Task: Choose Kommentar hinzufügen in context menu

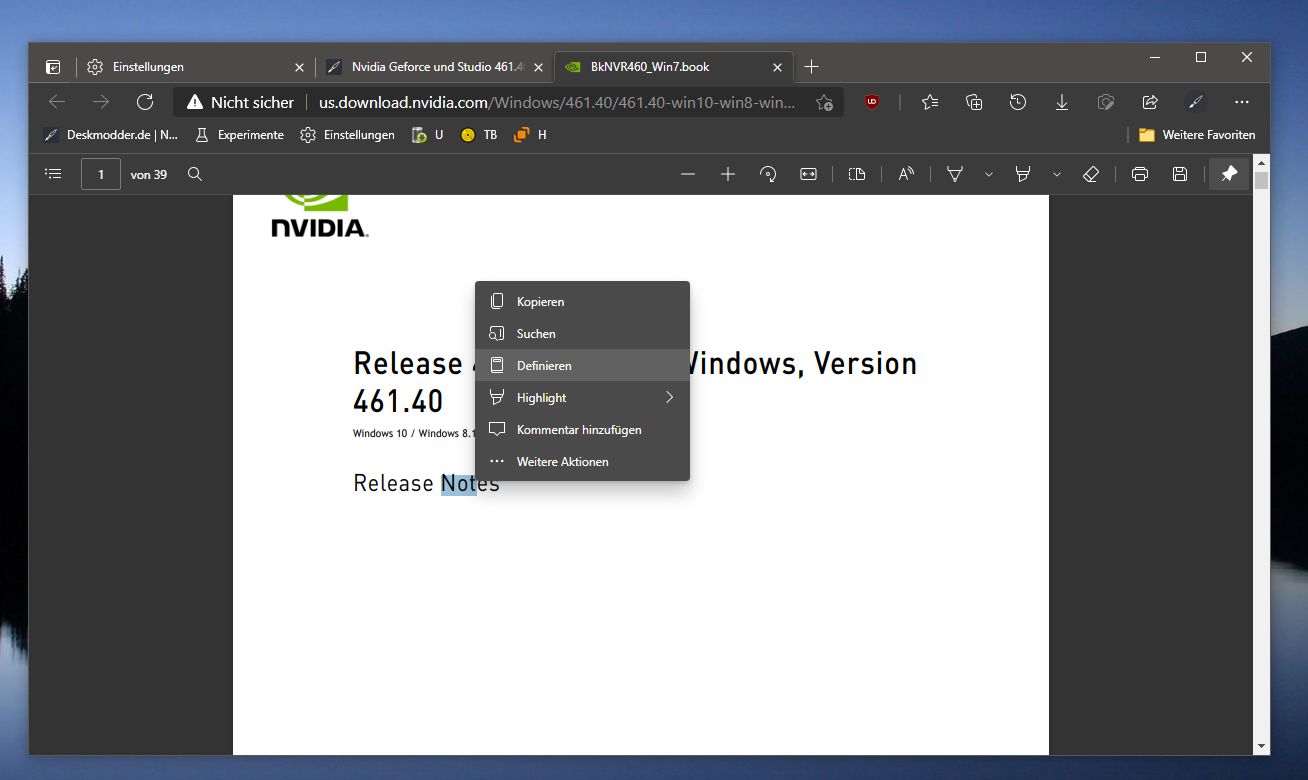Action: click(x=582, y=430)
